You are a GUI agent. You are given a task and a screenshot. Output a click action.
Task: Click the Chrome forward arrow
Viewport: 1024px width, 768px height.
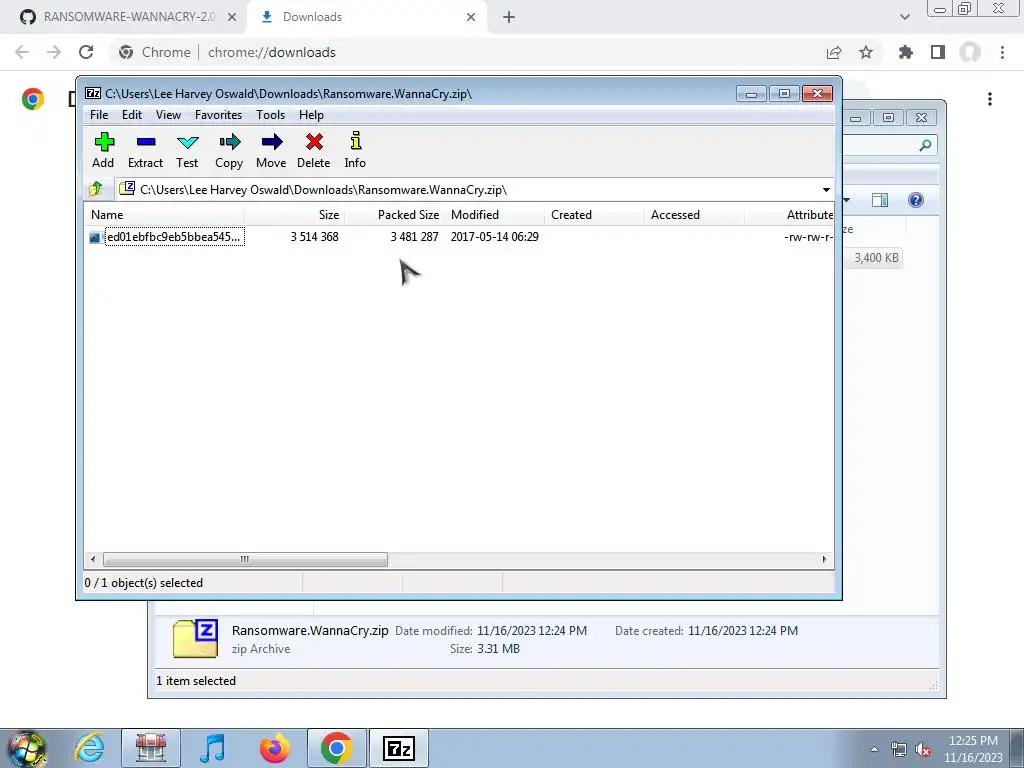point(54,52)
